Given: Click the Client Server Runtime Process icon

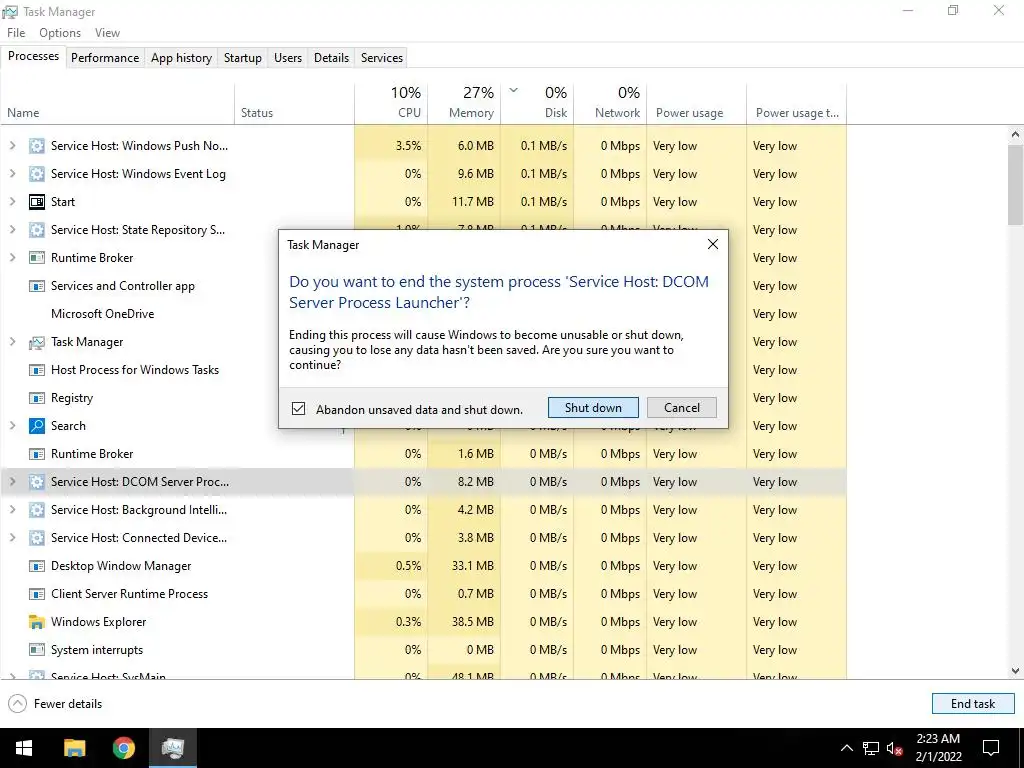Looking at the screenshot, I should 37,594.
